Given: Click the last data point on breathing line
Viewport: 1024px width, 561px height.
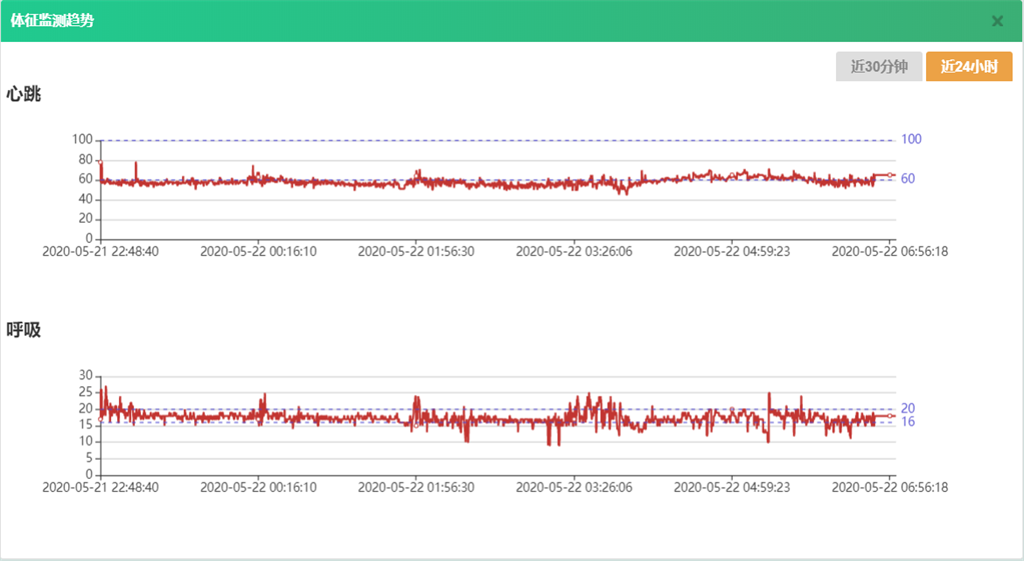Looking at the screenshot, I should 891,415.
